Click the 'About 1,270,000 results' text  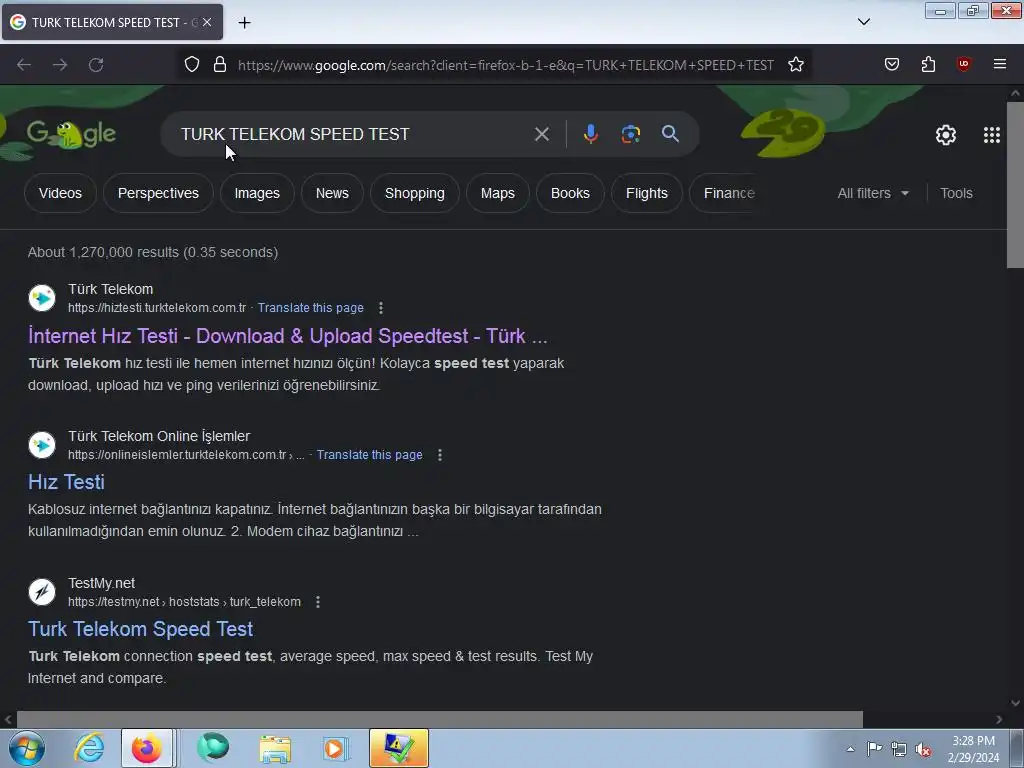[x=153, y=252]
